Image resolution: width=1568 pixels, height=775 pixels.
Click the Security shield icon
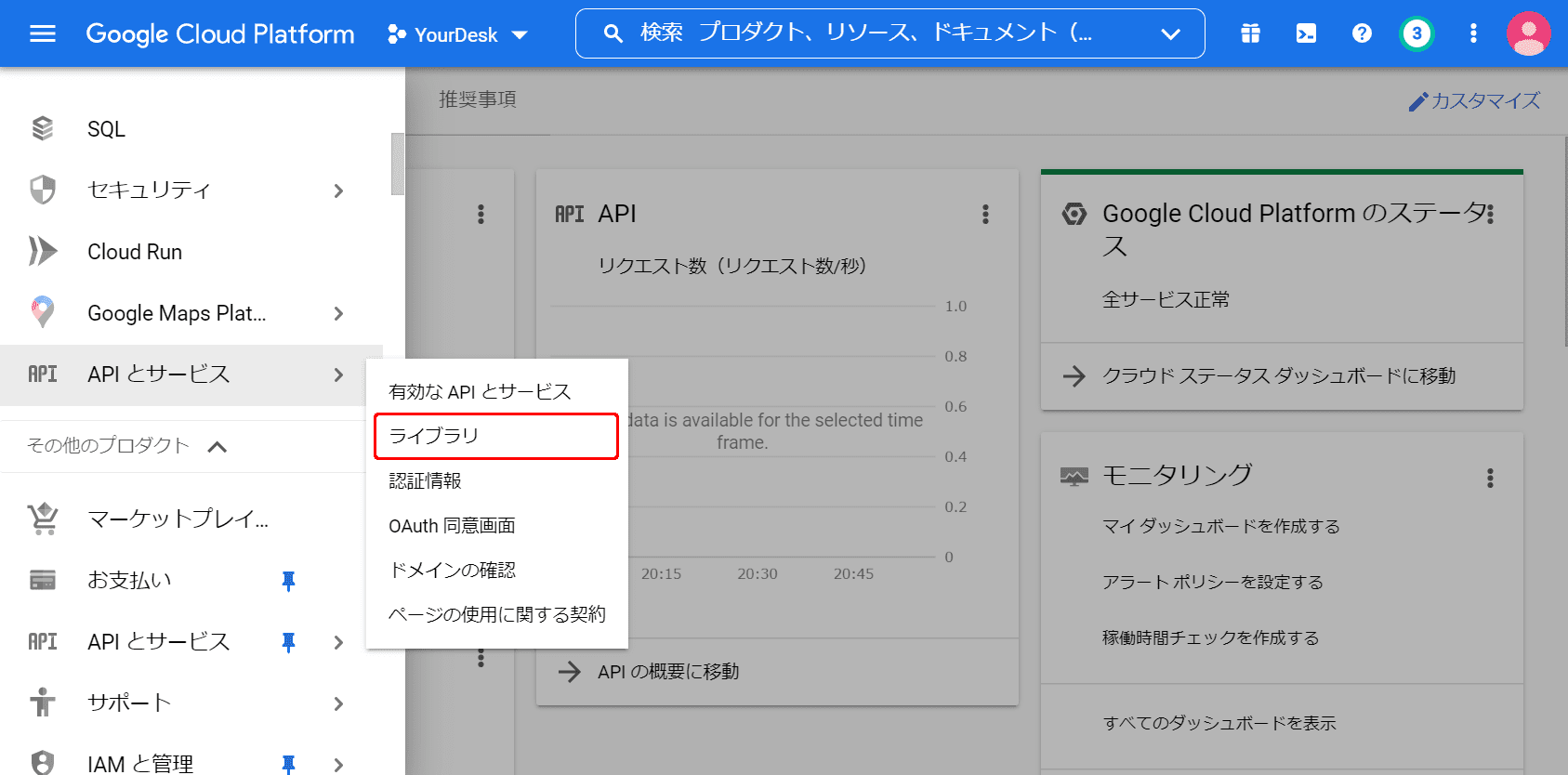43,190
